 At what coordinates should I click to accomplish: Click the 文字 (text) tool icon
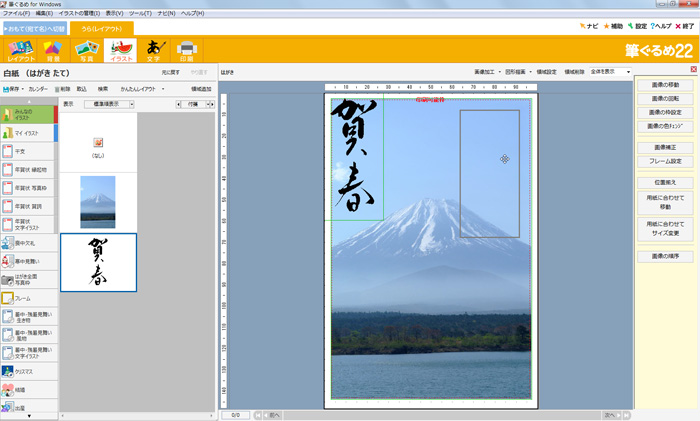pos(153,49)
